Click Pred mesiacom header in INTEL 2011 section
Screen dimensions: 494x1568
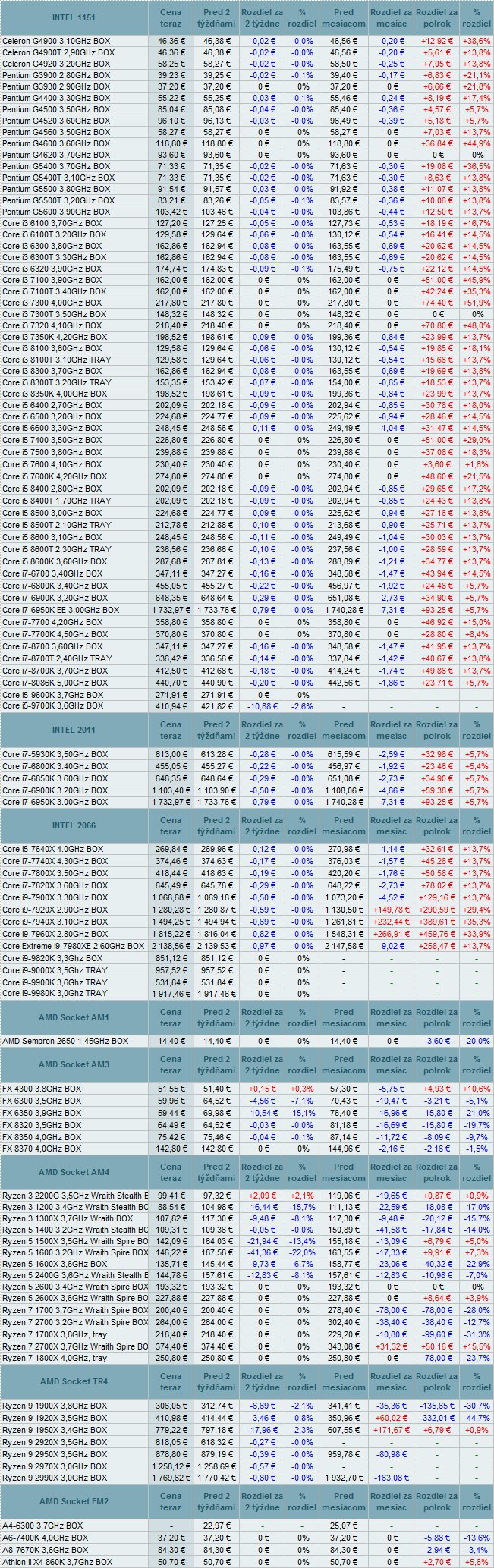click(344, 730)
